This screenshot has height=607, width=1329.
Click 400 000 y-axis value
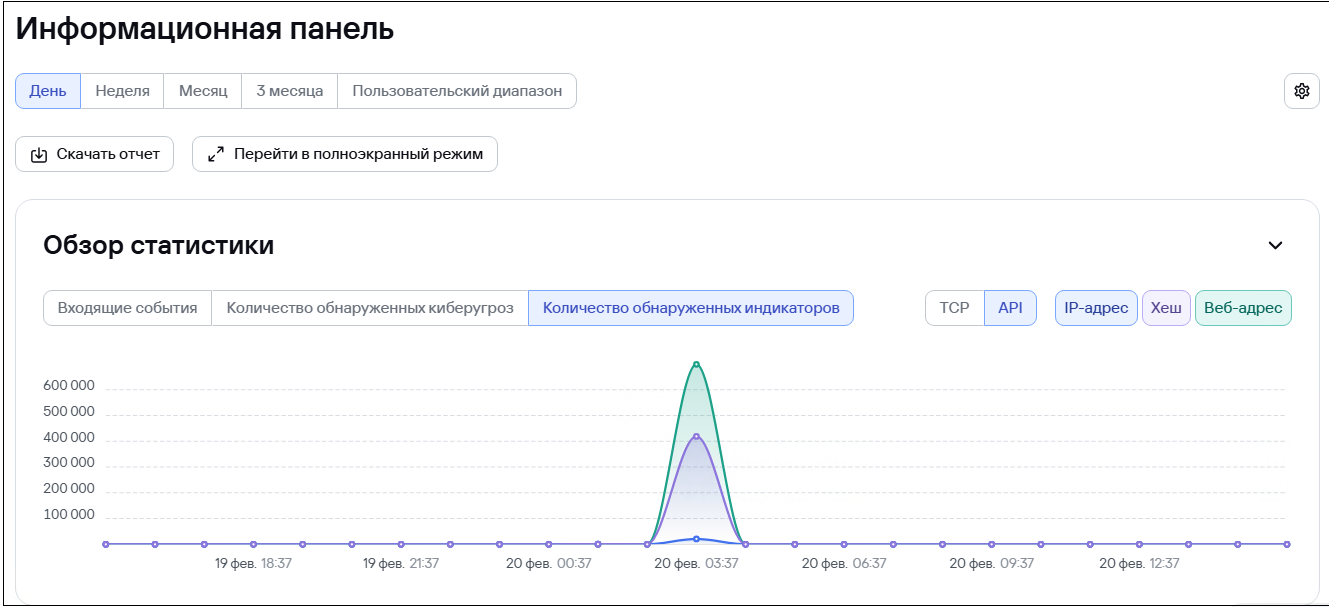click(69, 438)
